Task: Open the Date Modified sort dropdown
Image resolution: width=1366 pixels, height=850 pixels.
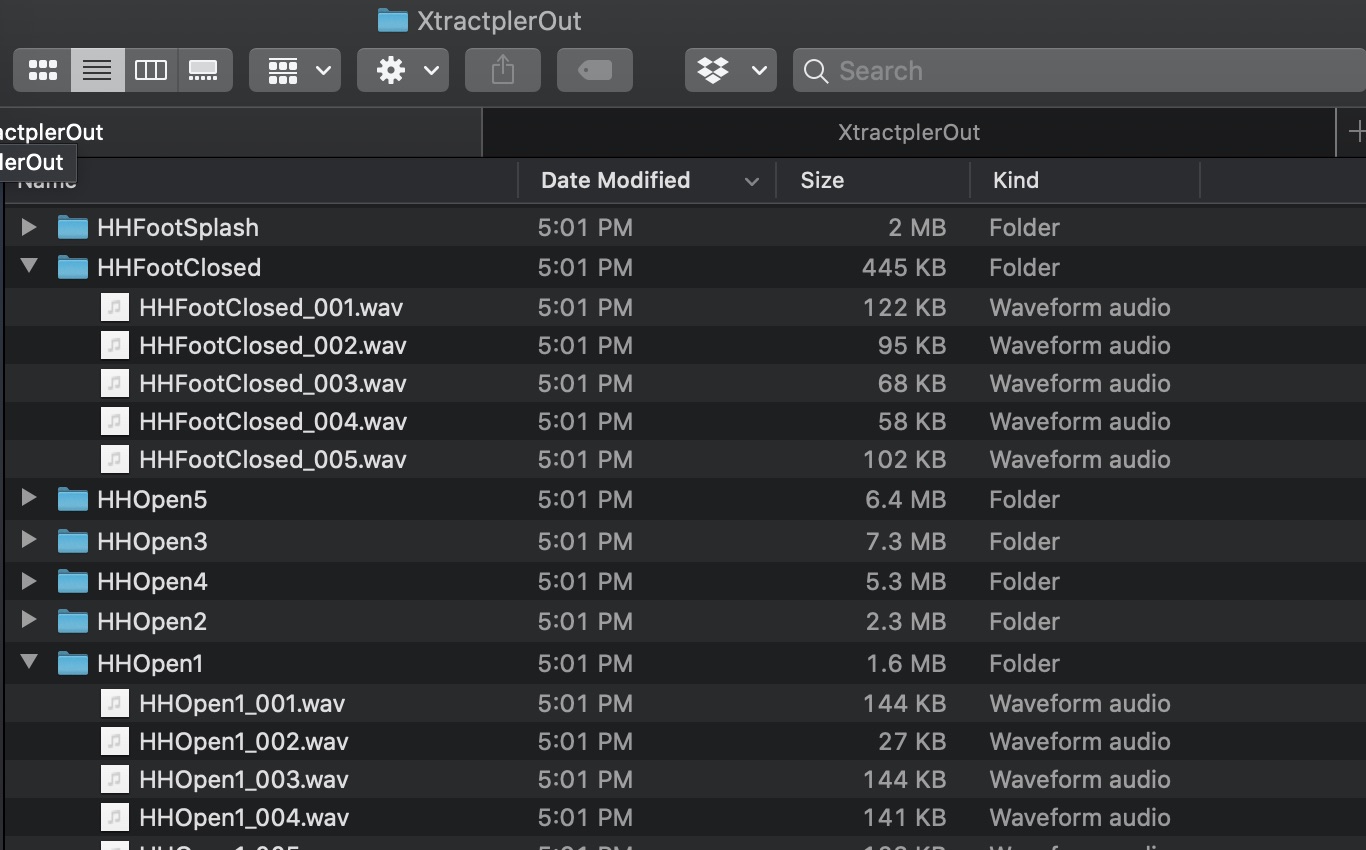Action: pos(751,181)
